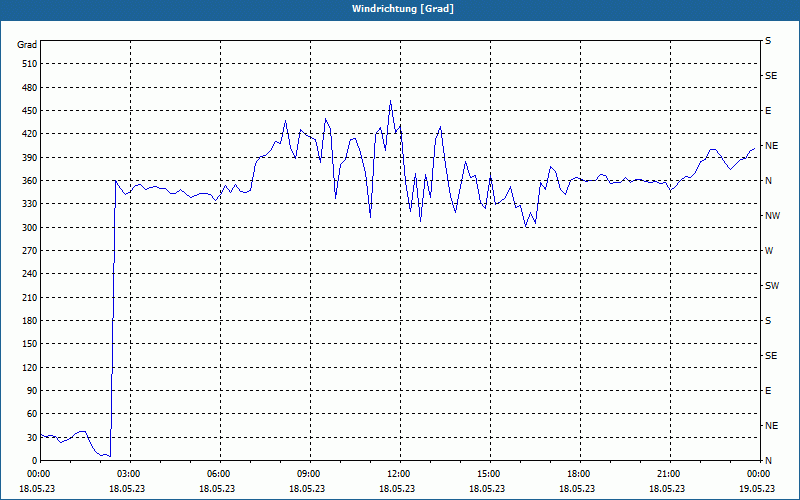Click the 21:00 time axis label

(x=667, y=474)
